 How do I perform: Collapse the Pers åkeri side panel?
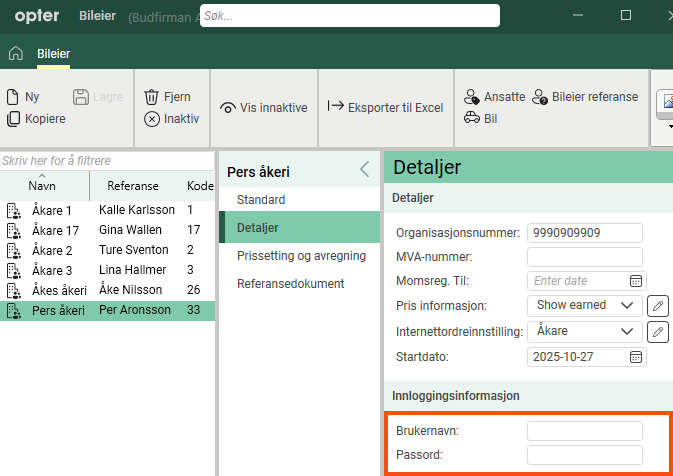[x=364, y=170]
